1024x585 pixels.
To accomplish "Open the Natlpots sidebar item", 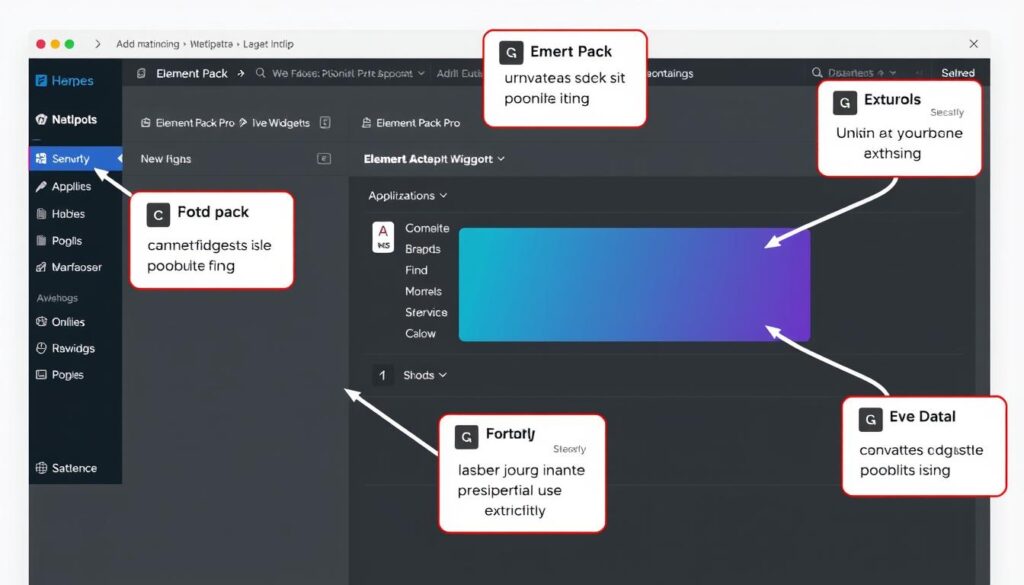I will coord(67,119).
